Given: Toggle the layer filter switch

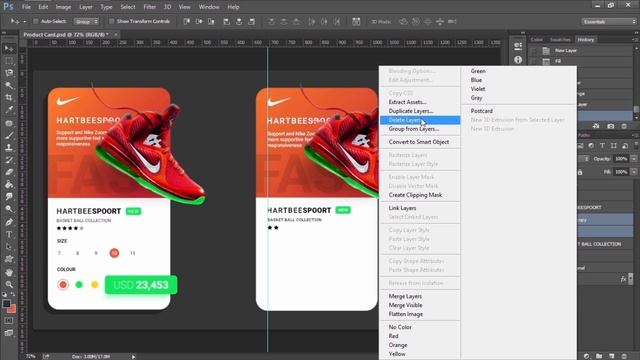Looking at the screenshot, I should pos(636,146).
